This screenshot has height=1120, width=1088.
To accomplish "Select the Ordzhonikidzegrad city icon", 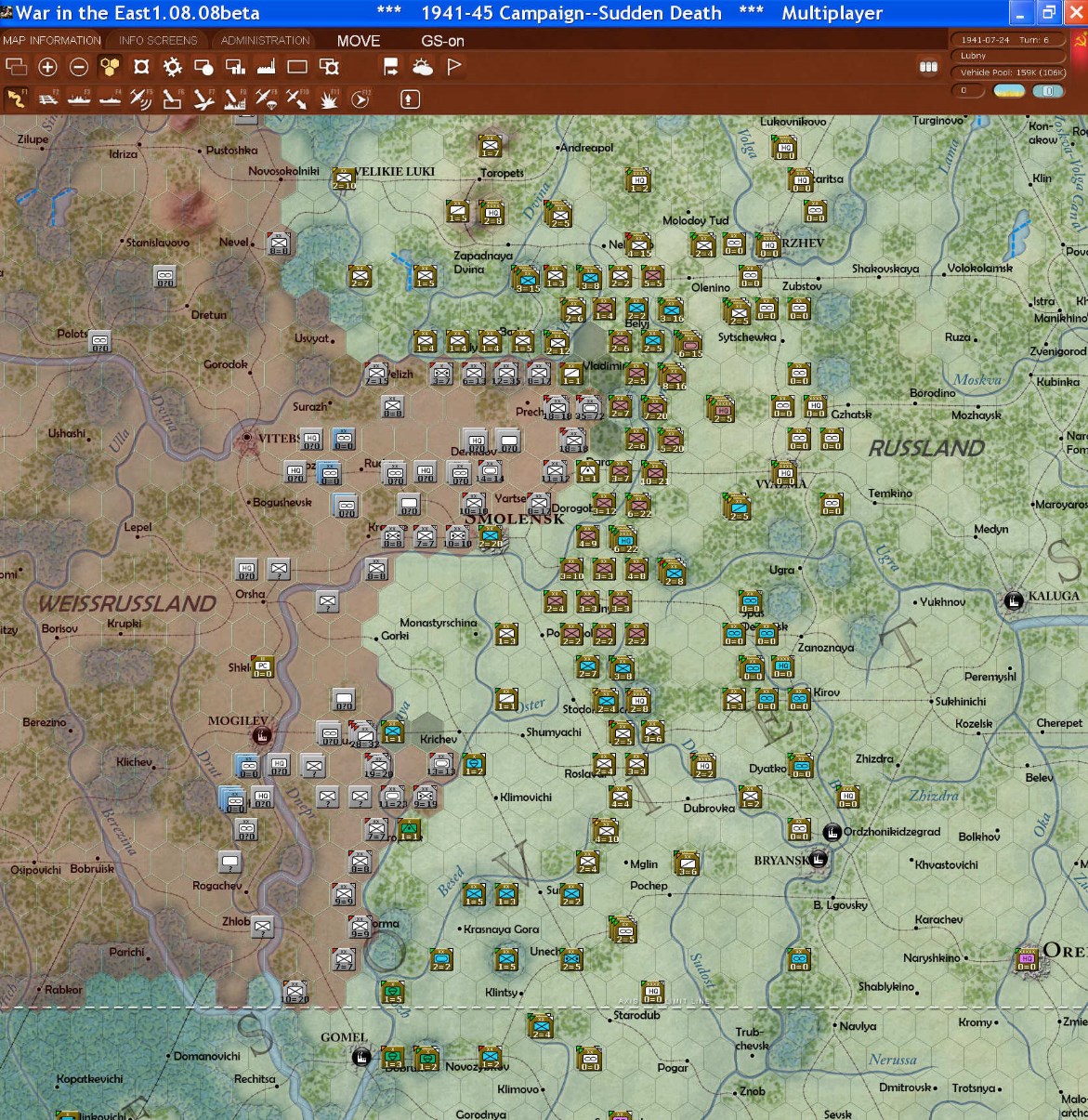I will click(x=832, y=832).
